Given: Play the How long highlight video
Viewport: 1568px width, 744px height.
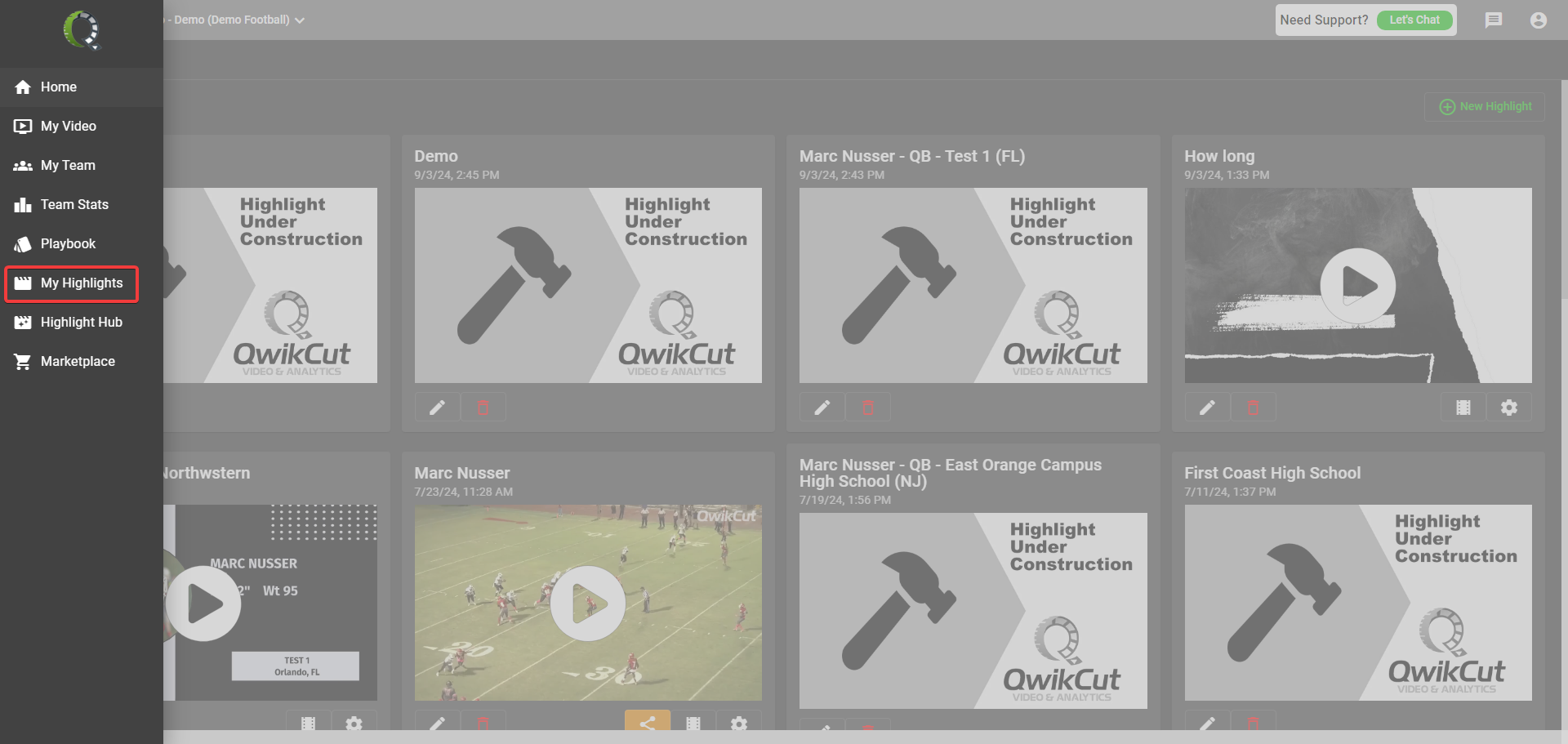Looking at the screenshot, I should (x=1358, y=286).
